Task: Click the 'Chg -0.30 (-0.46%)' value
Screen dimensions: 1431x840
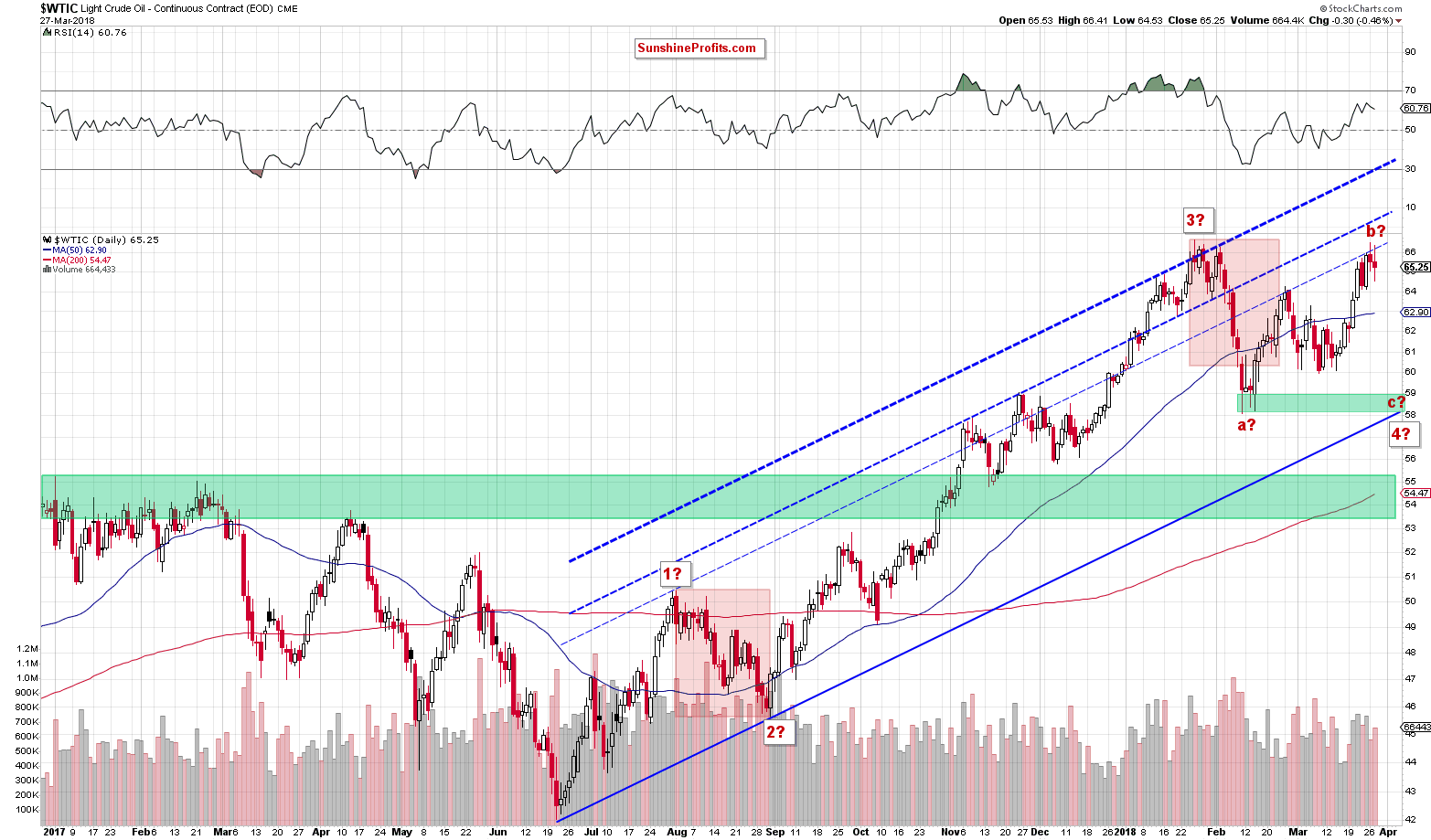Action: (1351, 20)
